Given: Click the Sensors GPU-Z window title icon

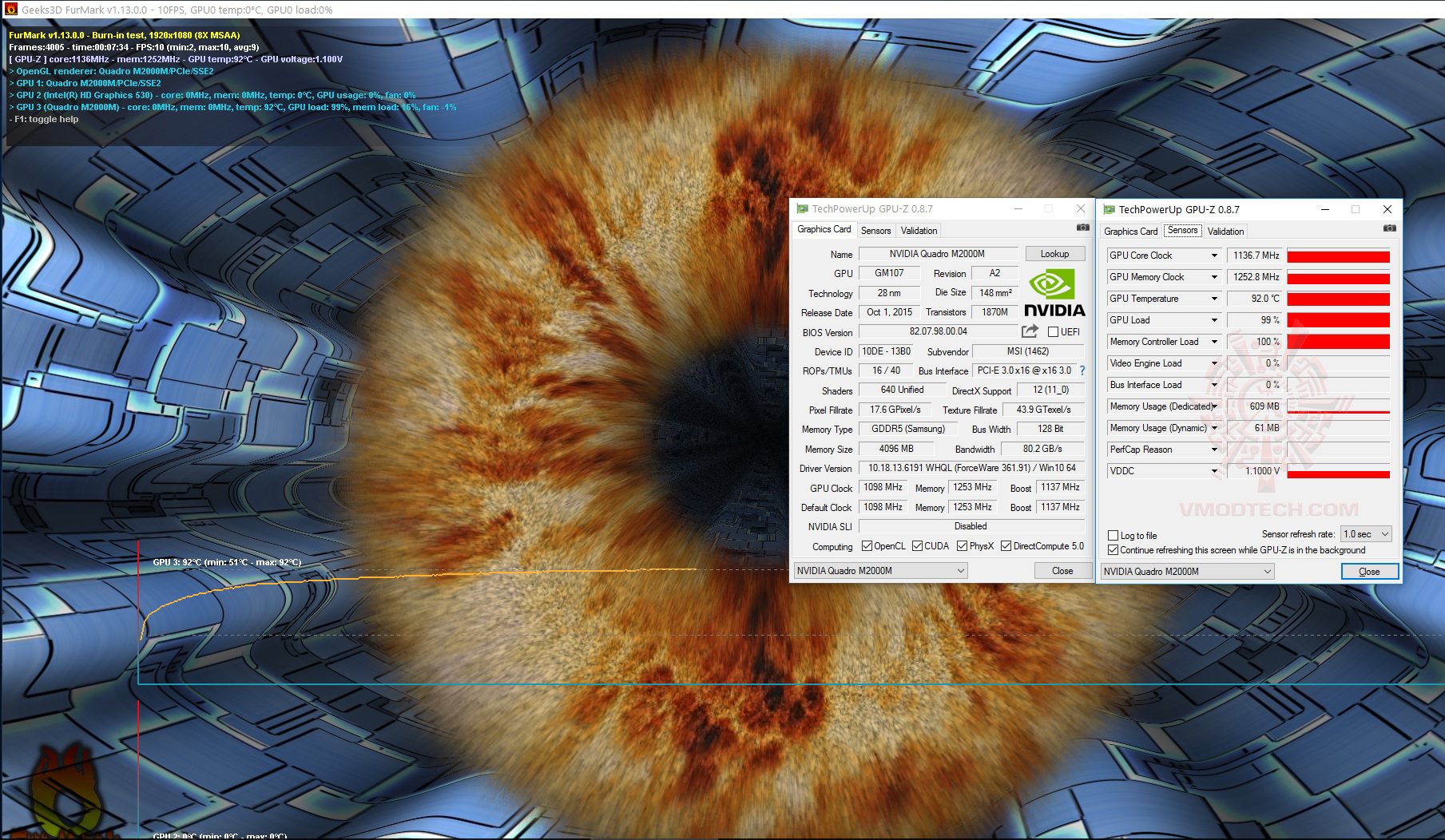Looking at the screenshot, I should tap(1109, 210).
